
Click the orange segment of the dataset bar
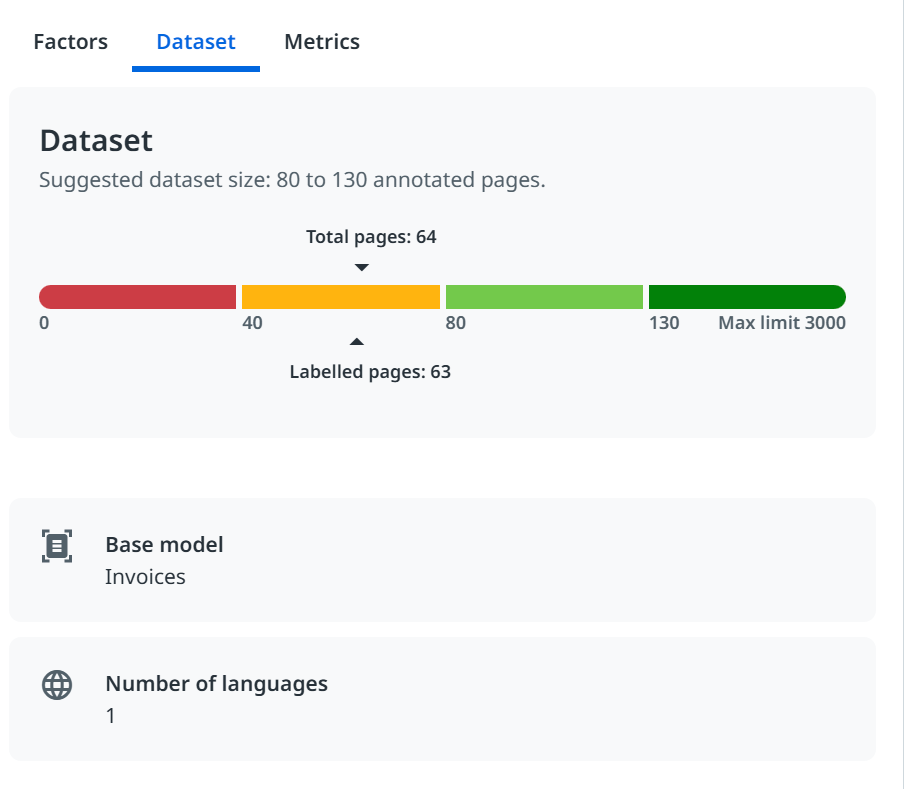tap(340, 297)
